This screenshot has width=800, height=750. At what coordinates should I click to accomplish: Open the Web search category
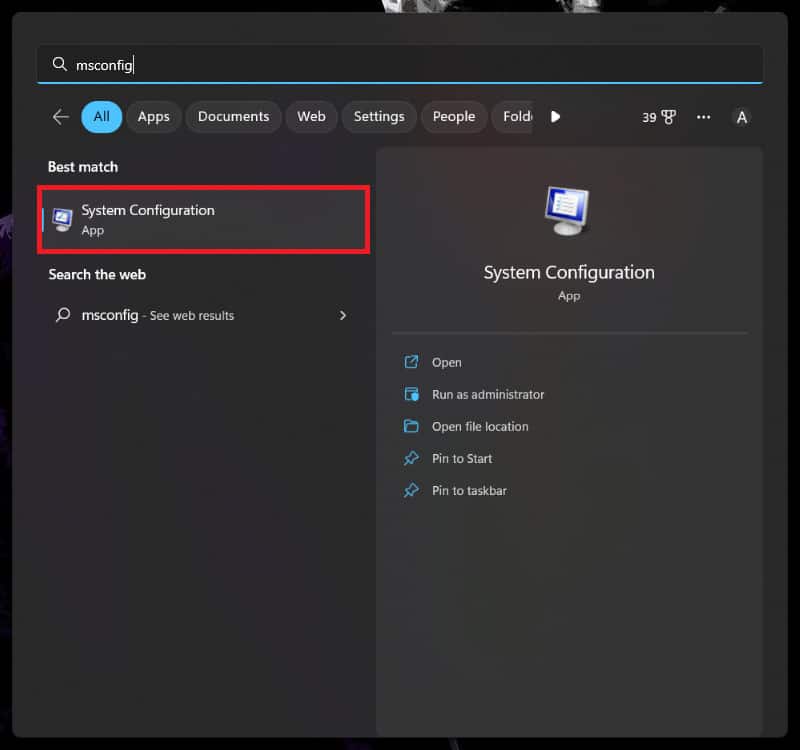(x=311, y=117)
